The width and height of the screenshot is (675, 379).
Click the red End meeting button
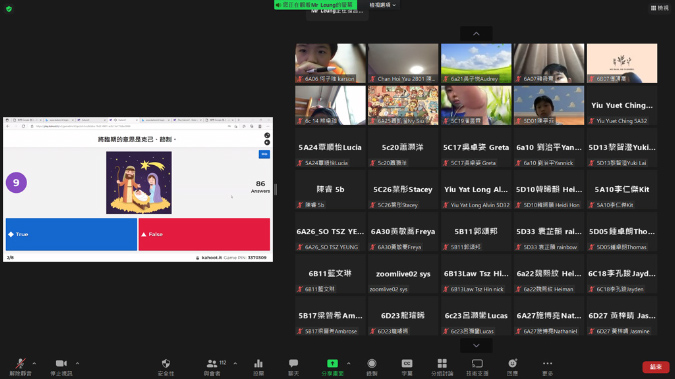tap(656, 367)
